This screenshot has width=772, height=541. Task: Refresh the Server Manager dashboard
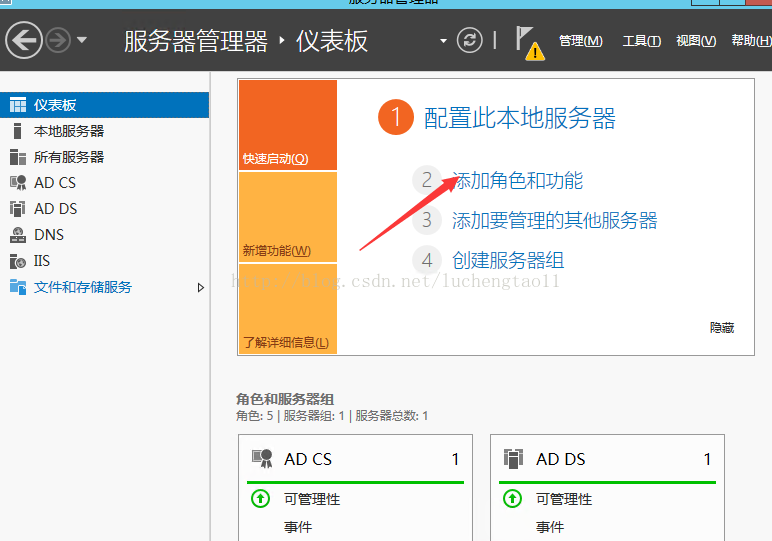click(x=469, y=40)
